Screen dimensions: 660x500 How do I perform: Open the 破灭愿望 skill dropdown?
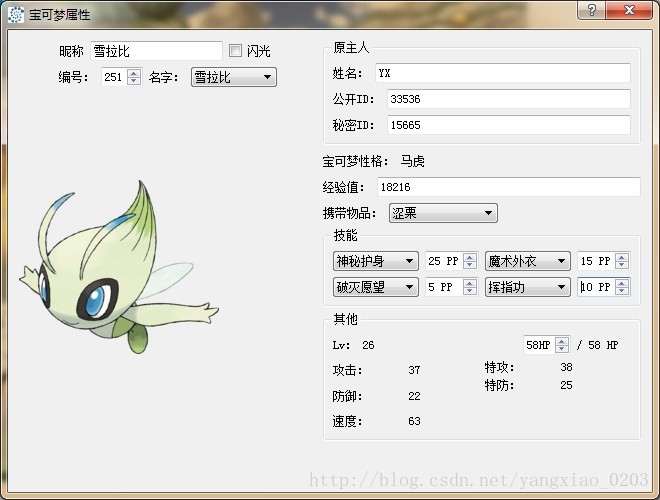click(x=375, y=287)
